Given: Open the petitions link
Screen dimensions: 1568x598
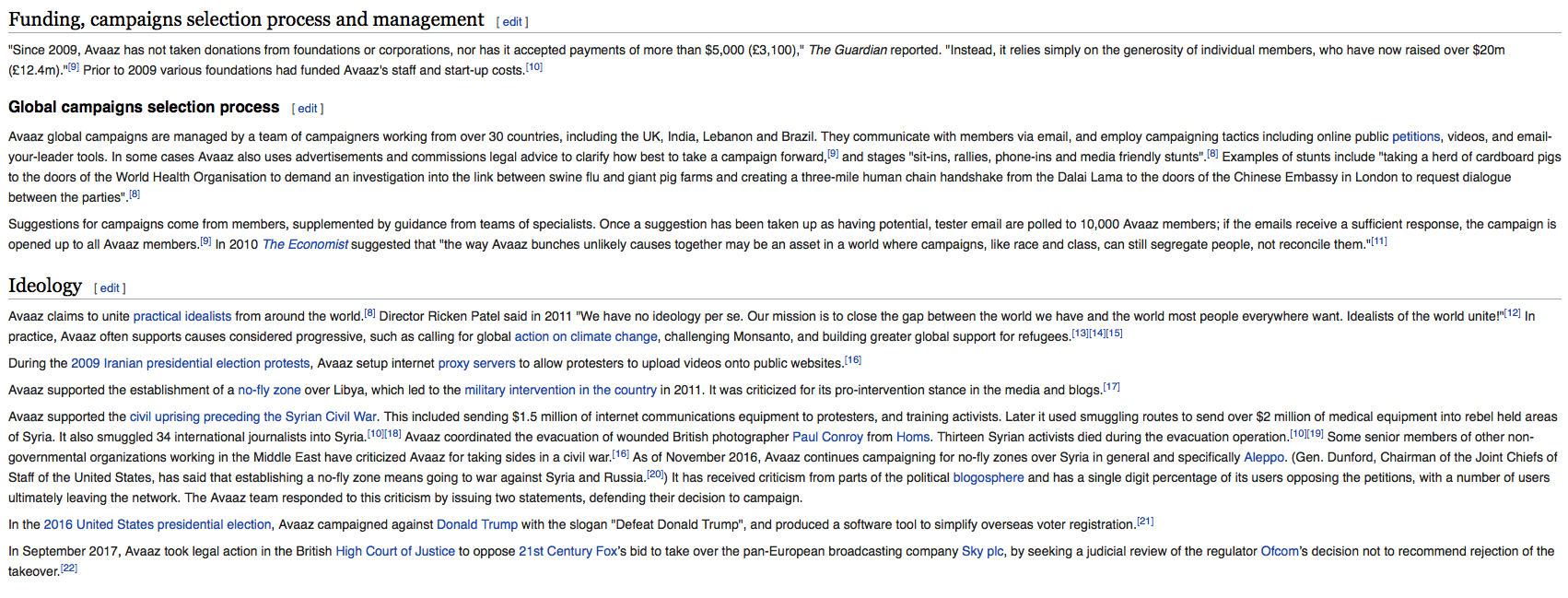Looking at the screenshot, I should [x=1416, y=136].
